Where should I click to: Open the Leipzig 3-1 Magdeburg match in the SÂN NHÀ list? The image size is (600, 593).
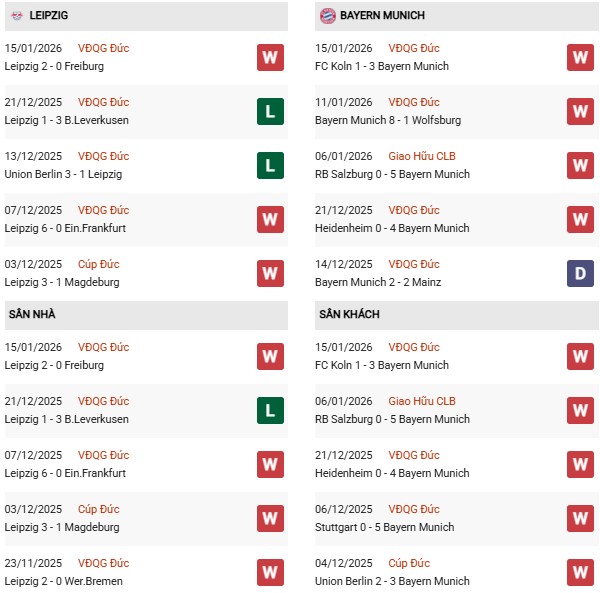point(62,527)
